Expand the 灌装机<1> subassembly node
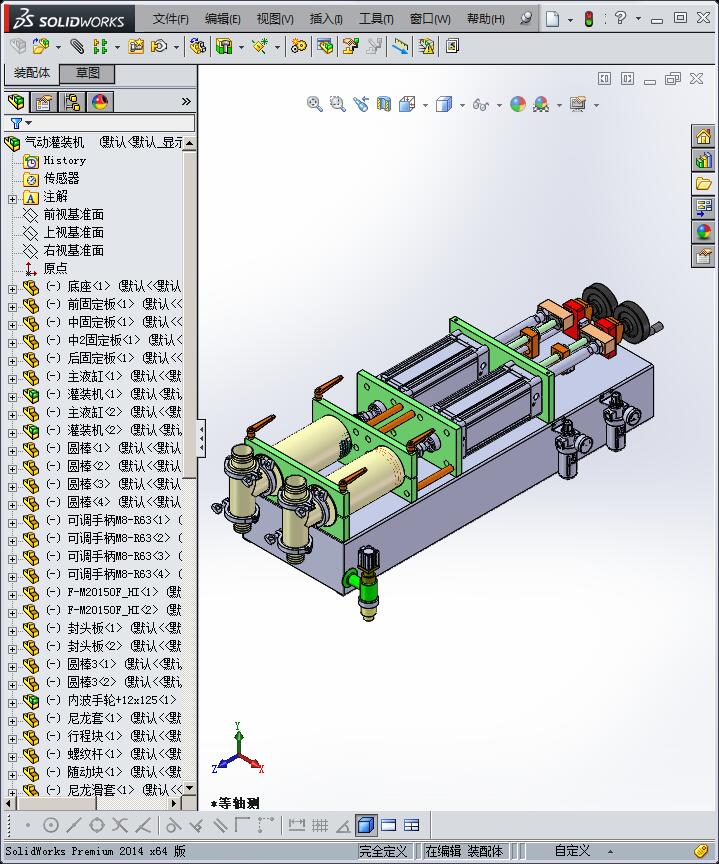 [x=12, y=397]
